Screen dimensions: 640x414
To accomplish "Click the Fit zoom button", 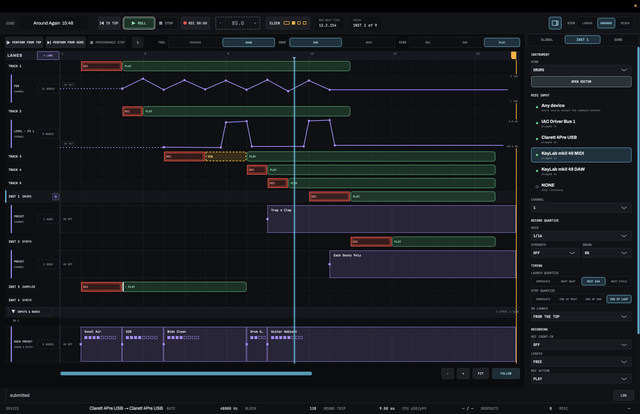I will coord(480,374).
